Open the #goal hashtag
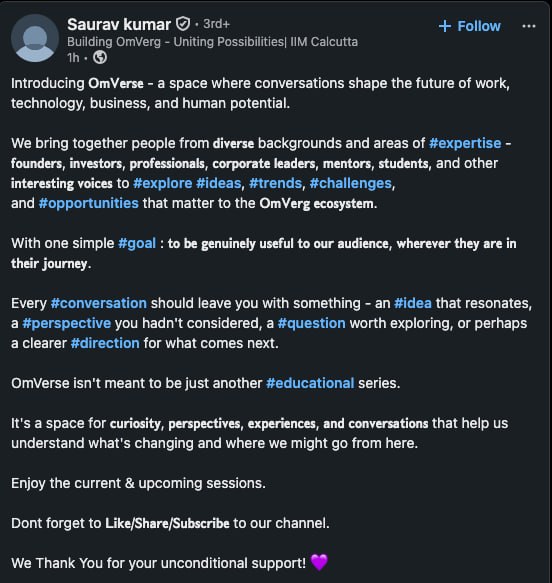This screenshot has height=583, width=552. click(x=137, y=244)
